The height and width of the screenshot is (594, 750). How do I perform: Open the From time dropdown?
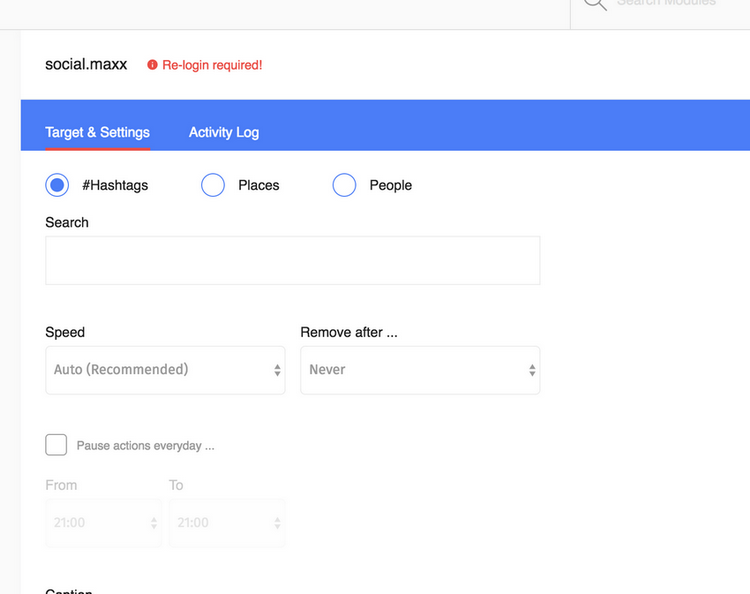point(104,523)
